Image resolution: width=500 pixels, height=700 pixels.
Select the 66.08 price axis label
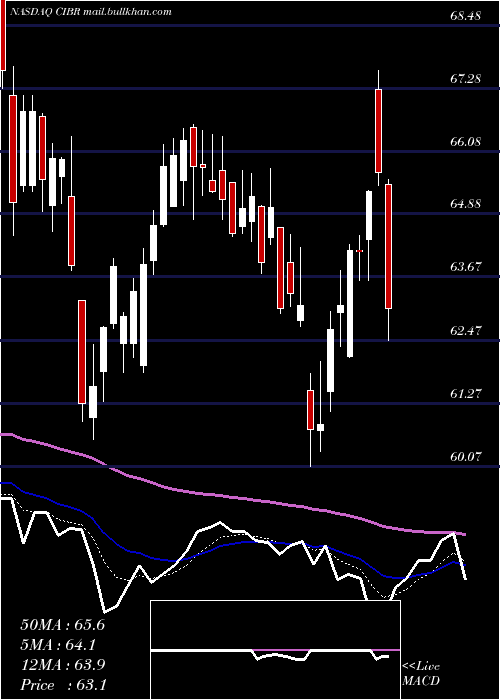click(465, 142)
